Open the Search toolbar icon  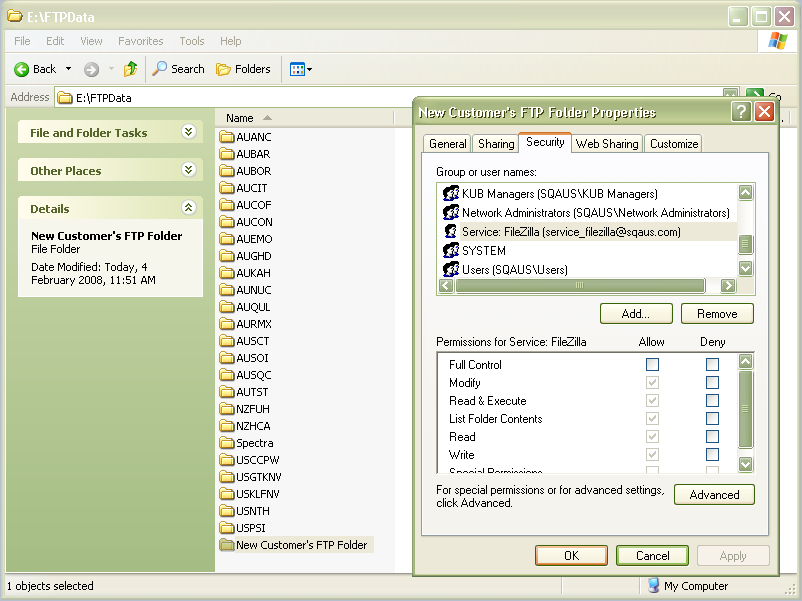[x=160, y=69]
